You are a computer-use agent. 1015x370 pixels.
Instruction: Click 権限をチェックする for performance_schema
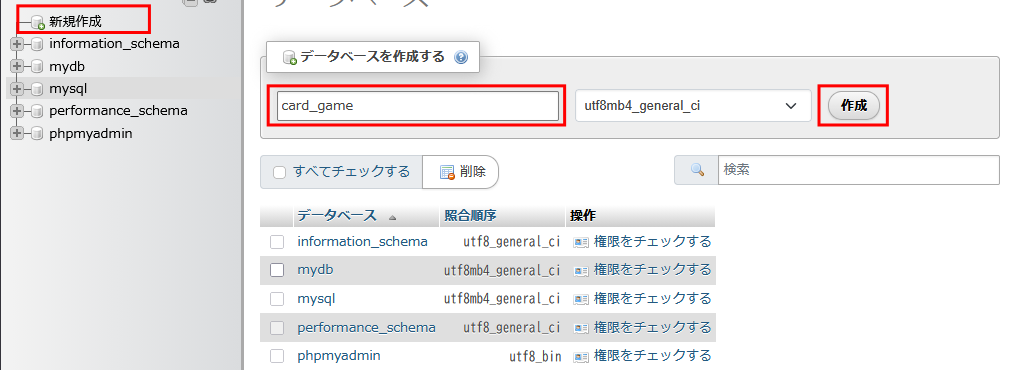(652, 327)
